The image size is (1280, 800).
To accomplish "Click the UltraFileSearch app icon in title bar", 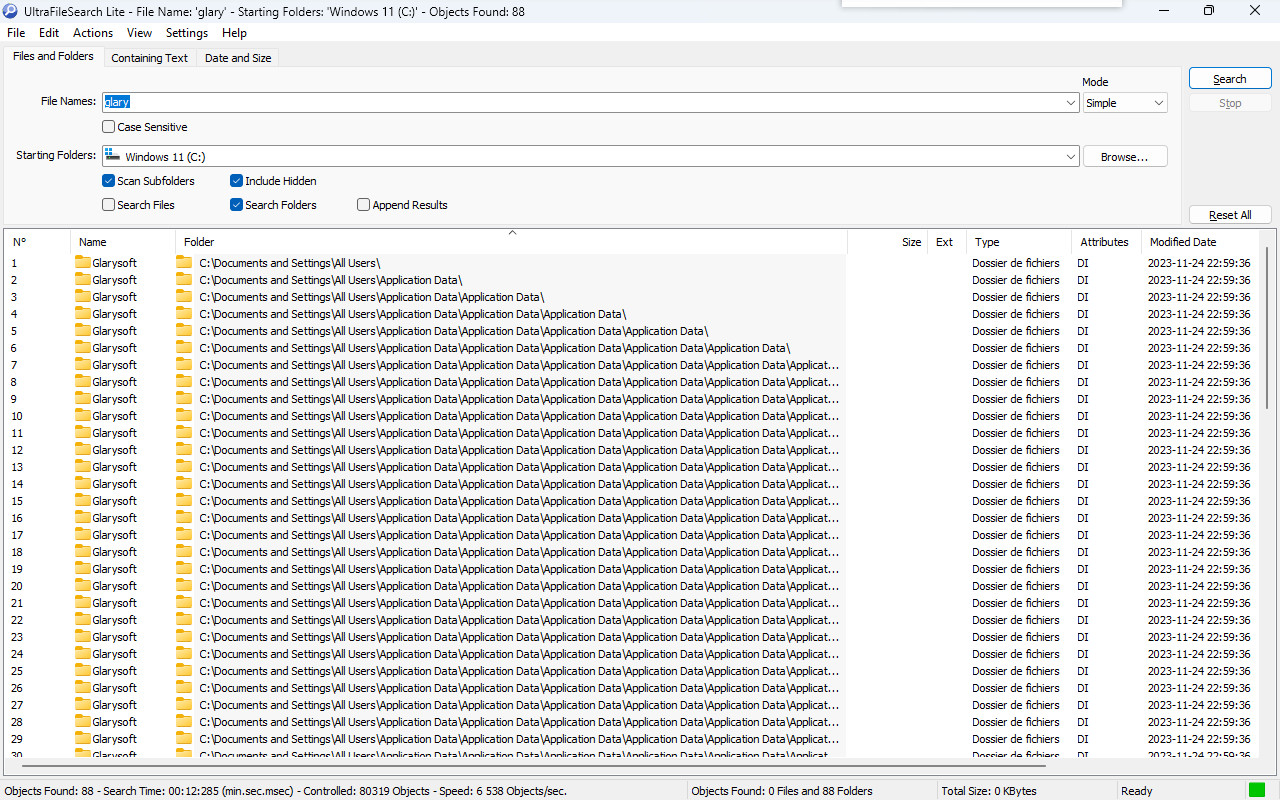I will [x=10, y=11].
